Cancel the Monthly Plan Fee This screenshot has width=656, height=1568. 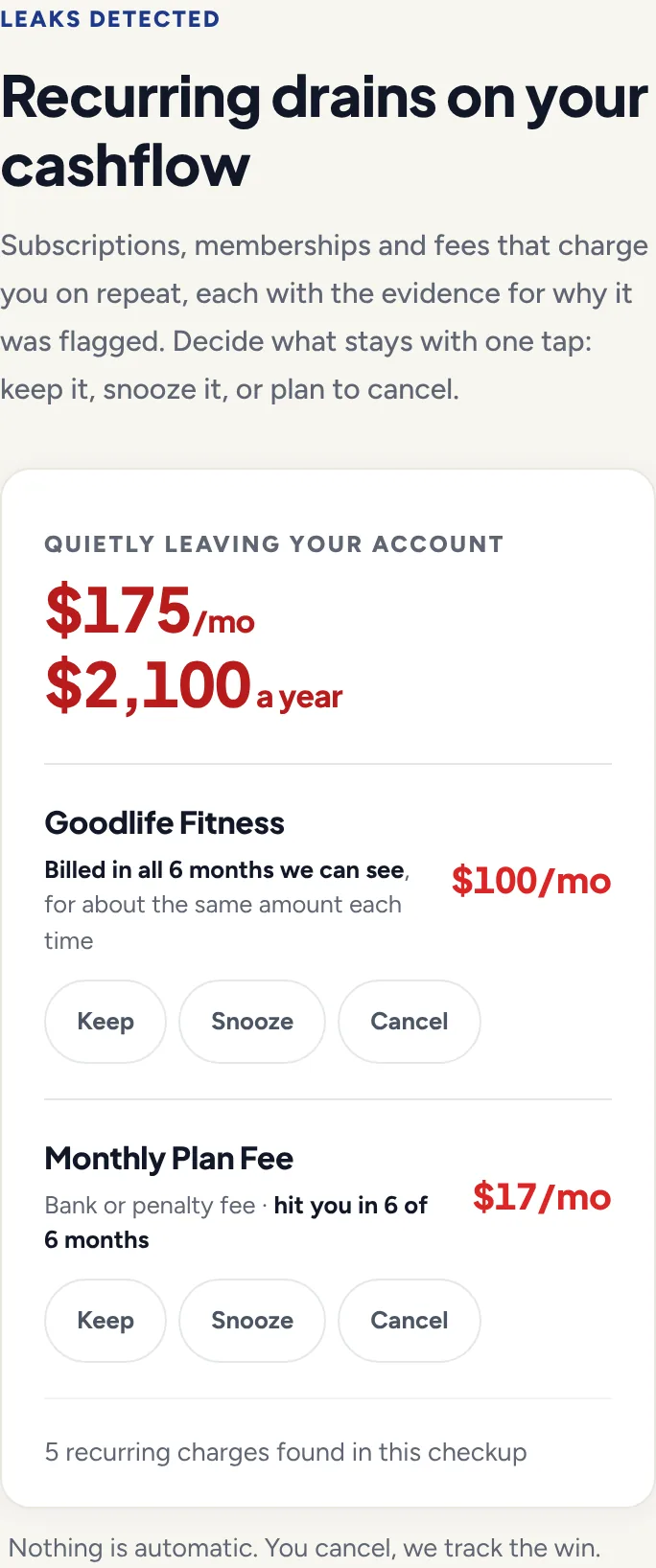[x=410, y=1321]
